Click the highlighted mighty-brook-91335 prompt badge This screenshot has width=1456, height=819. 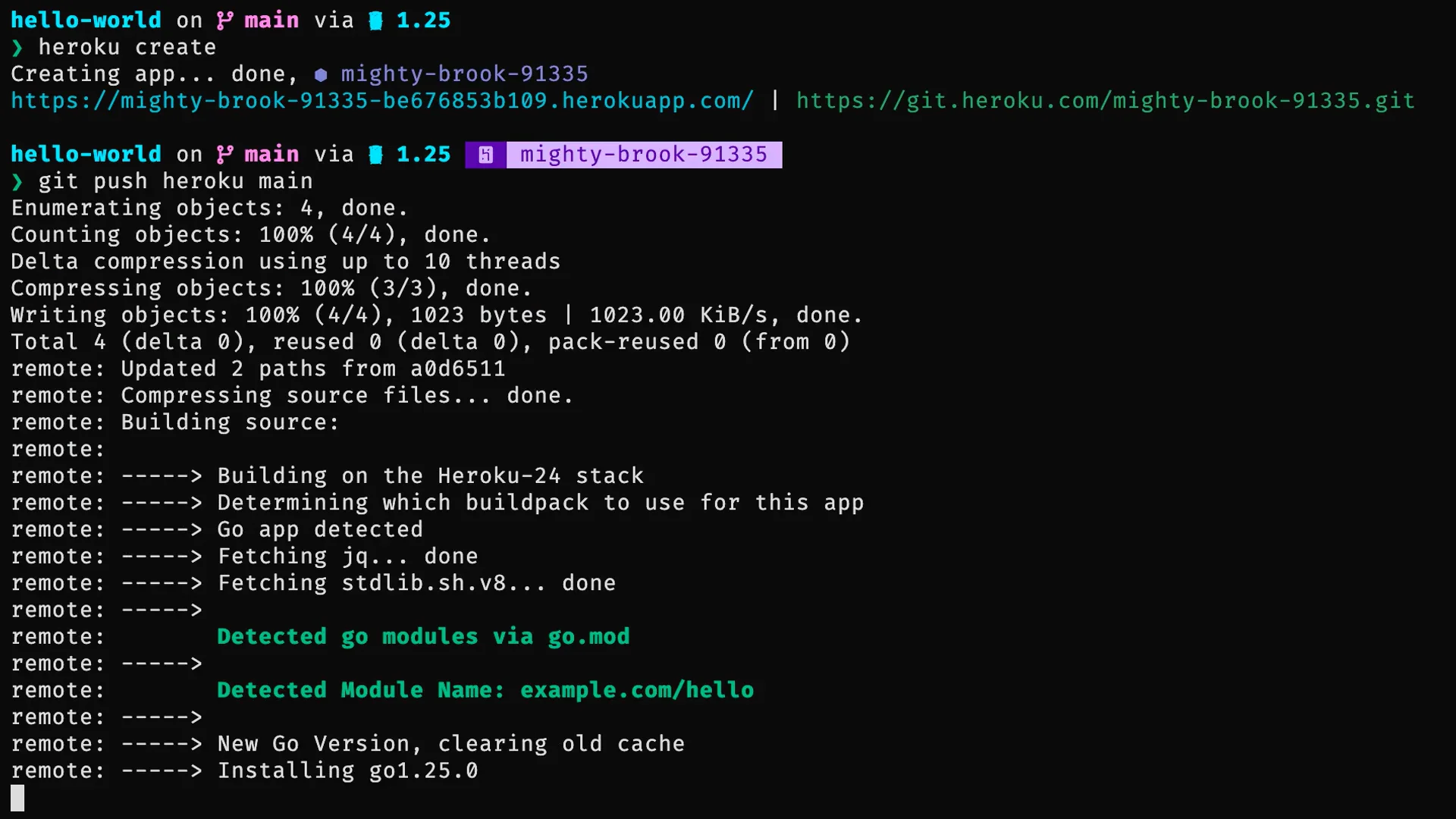(643, 155)
